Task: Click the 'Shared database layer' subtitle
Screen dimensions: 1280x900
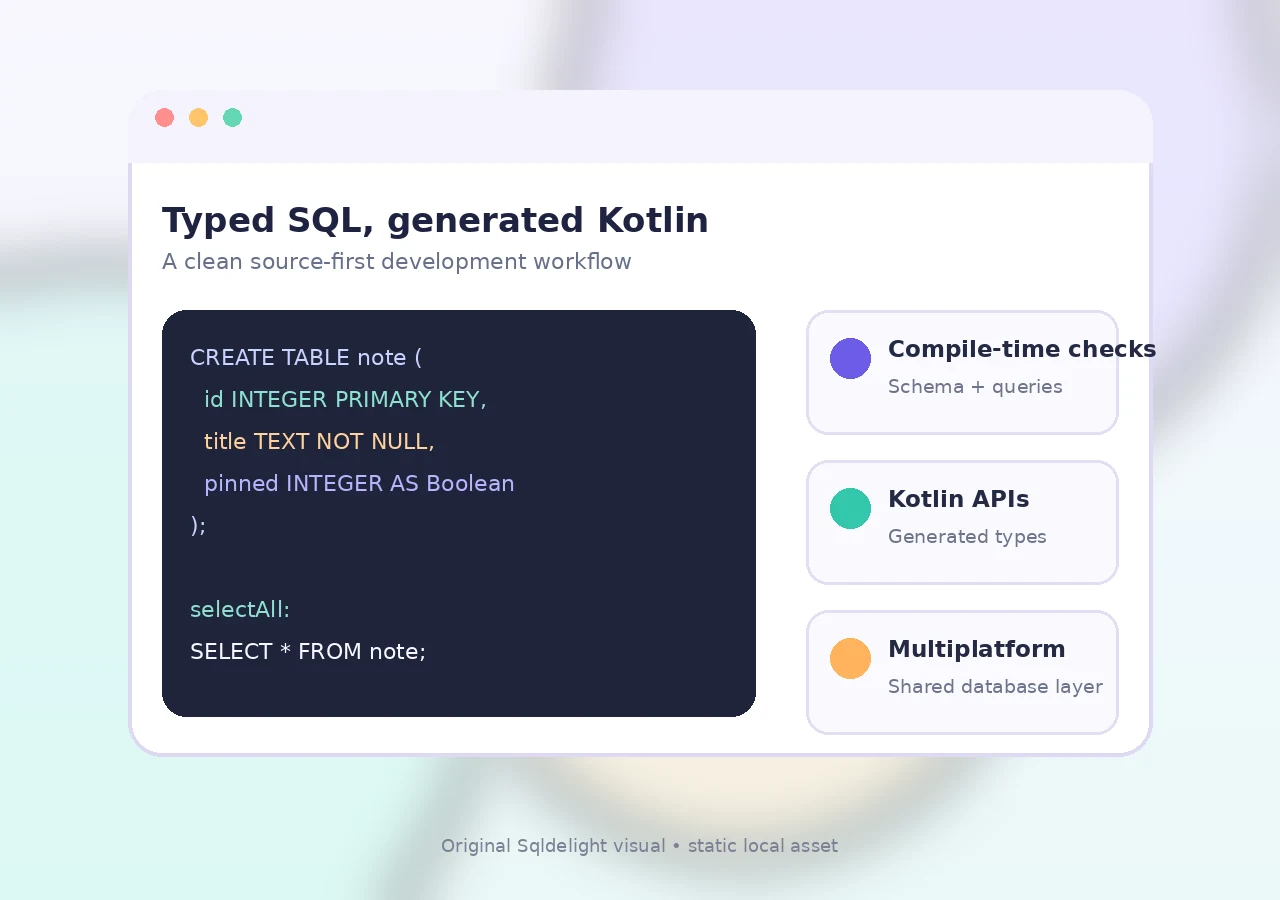Action: point(995,687)
